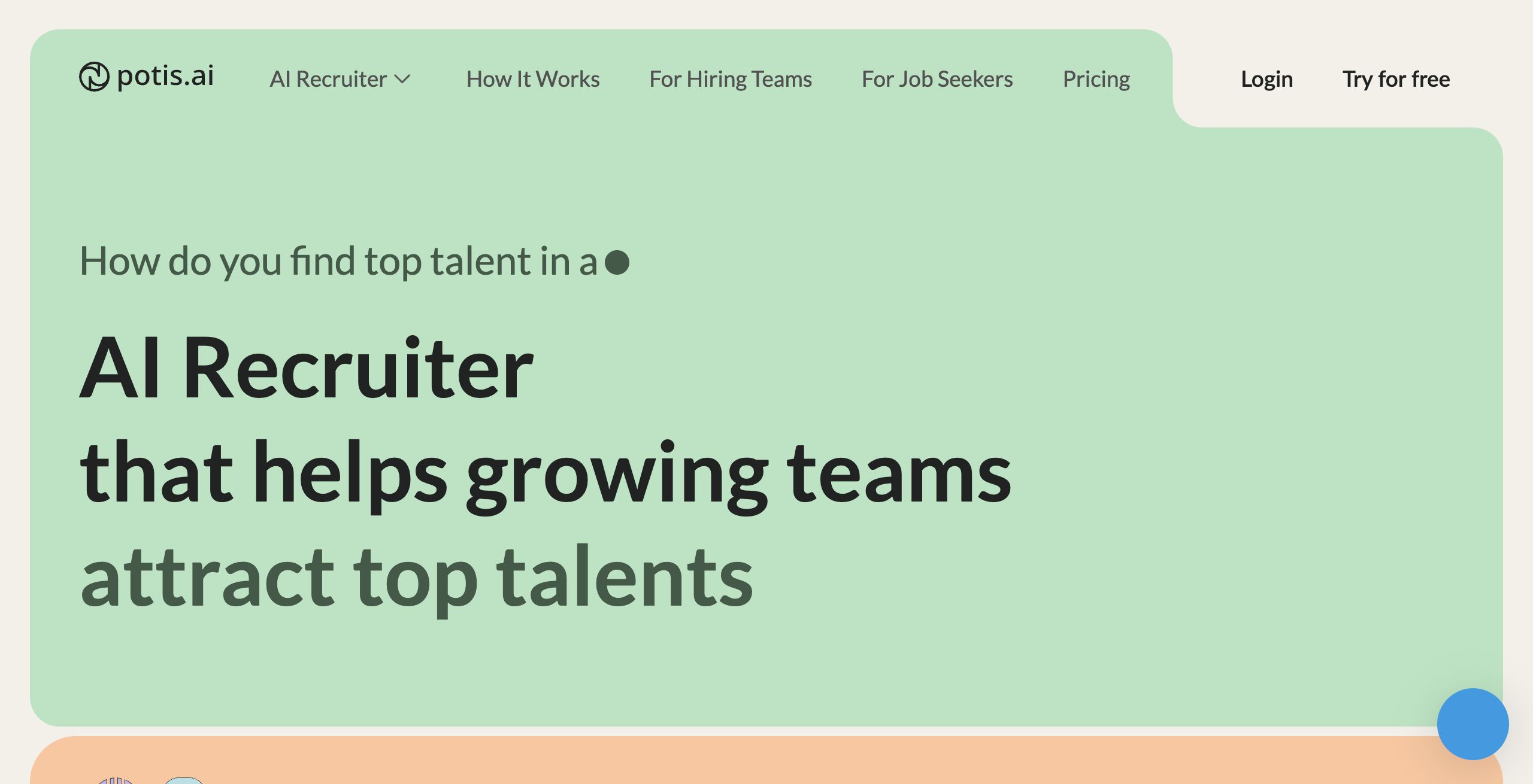Click the potis.ai circular logo icon
1533x784 pixels.
pyautogui.click(x=94, y=77)
